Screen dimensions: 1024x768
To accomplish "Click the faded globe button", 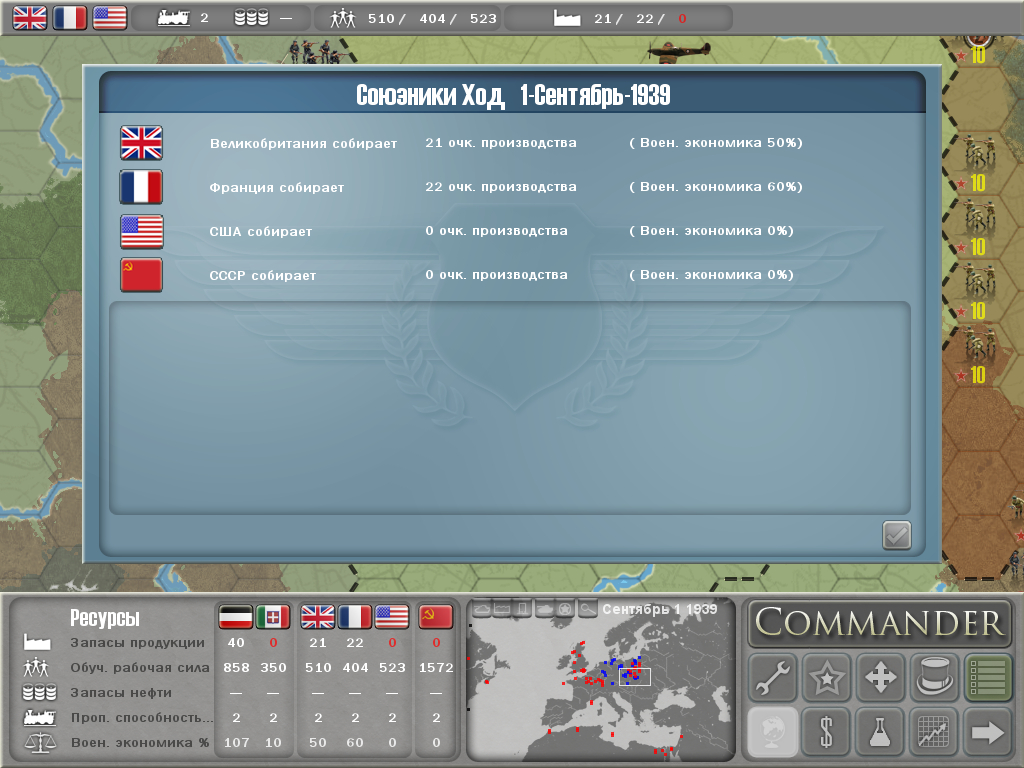I will 773,732.
